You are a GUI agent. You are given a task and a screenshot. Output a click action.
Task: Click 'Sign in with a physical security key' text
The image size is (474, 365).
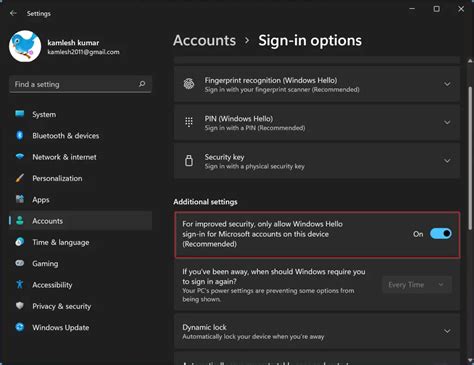coord(254,166)
